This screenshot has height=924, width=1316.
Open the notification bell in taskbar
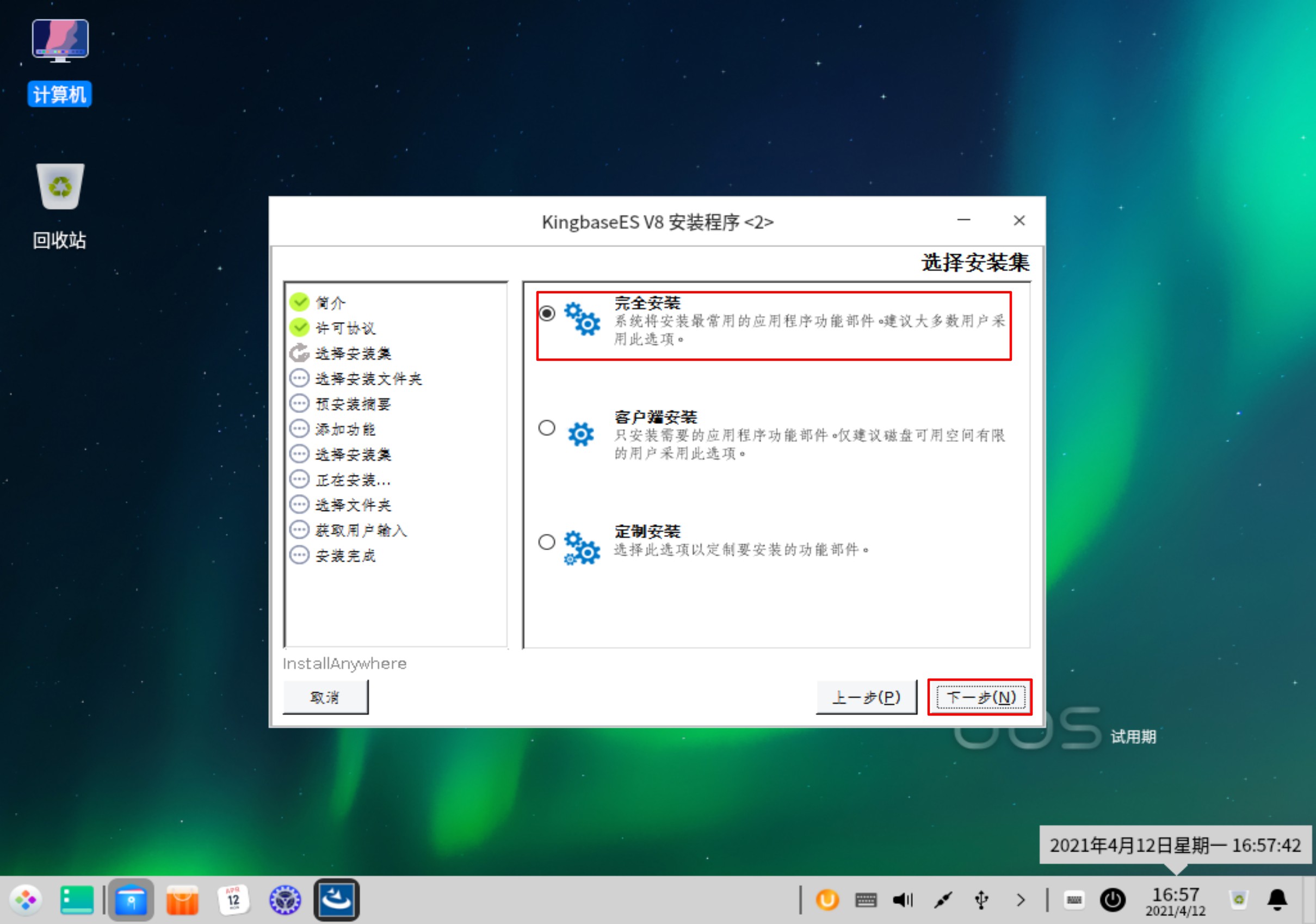click(1277, 900)
